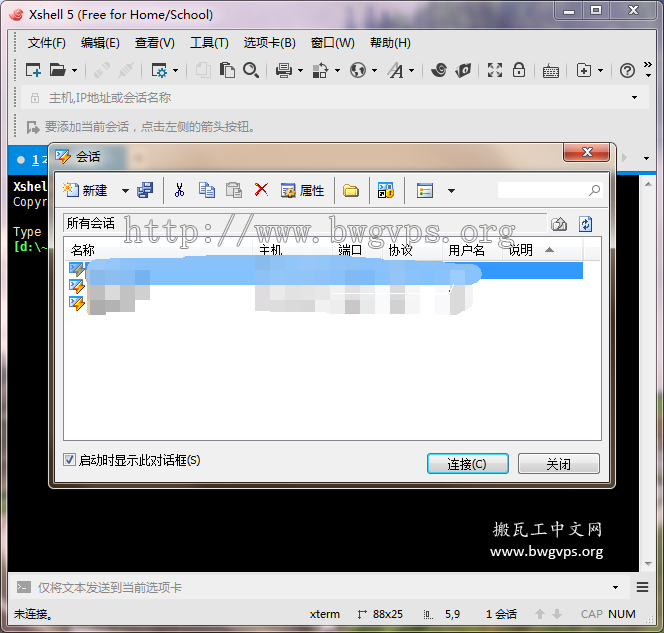The width and height of the screenshot is (664, 633).
Task: Toggle the full screen icon
Action: click(x=495, y=70)
